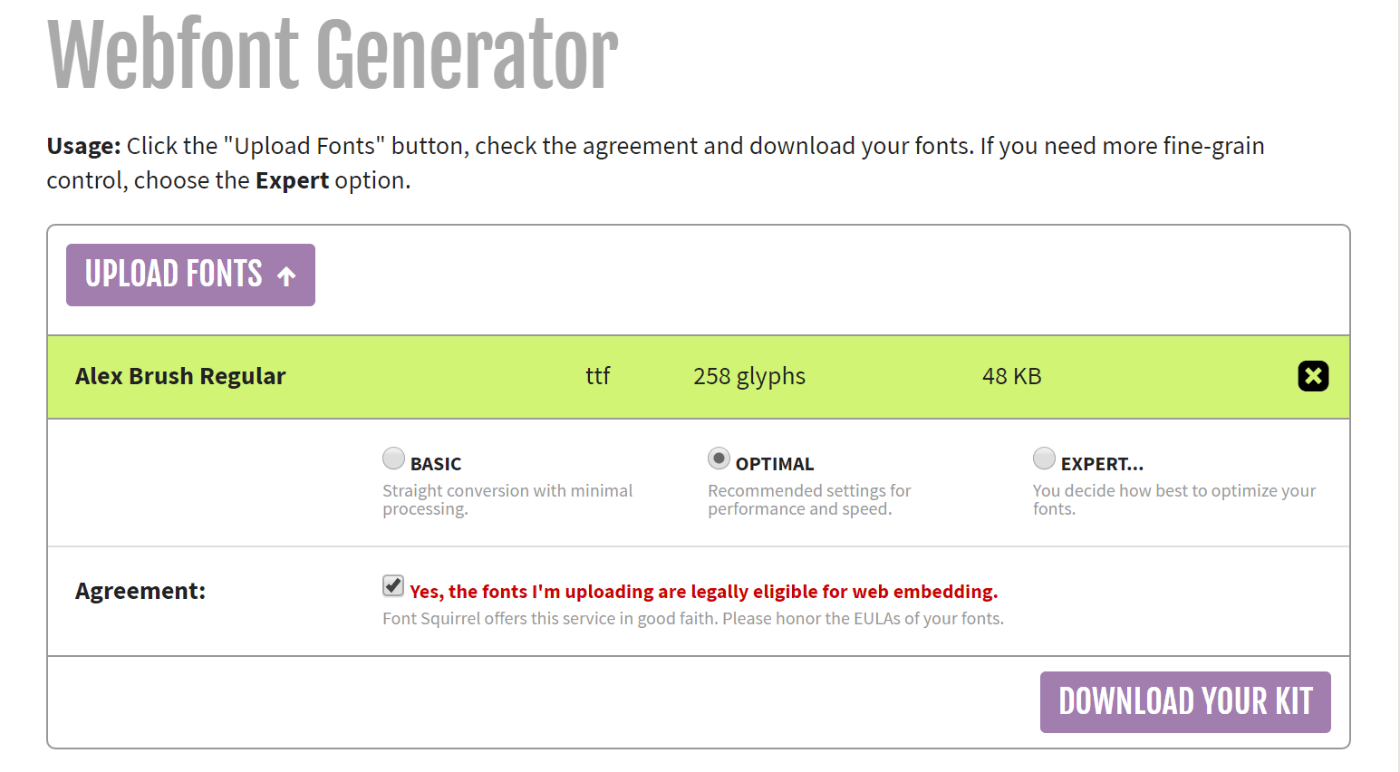
Task: Open the EXPERT options
Action: (1044, 458)
